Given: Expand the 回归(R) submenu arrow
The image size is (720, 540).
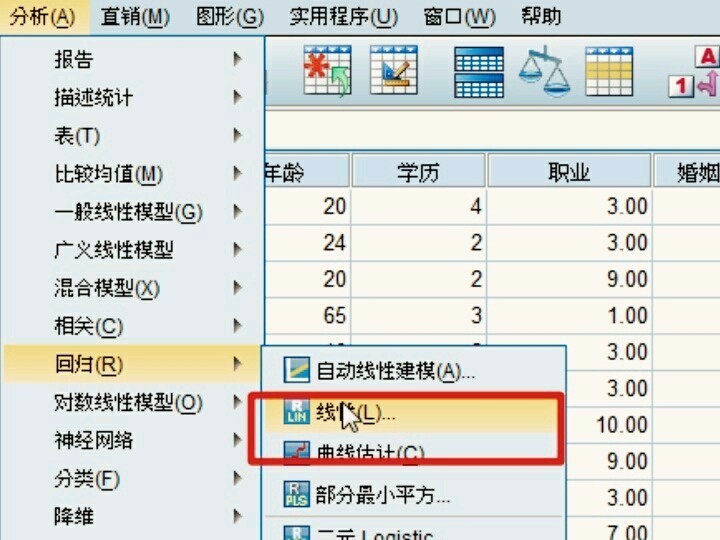Looking at the screenshot, I should click(x=237, y=364).
